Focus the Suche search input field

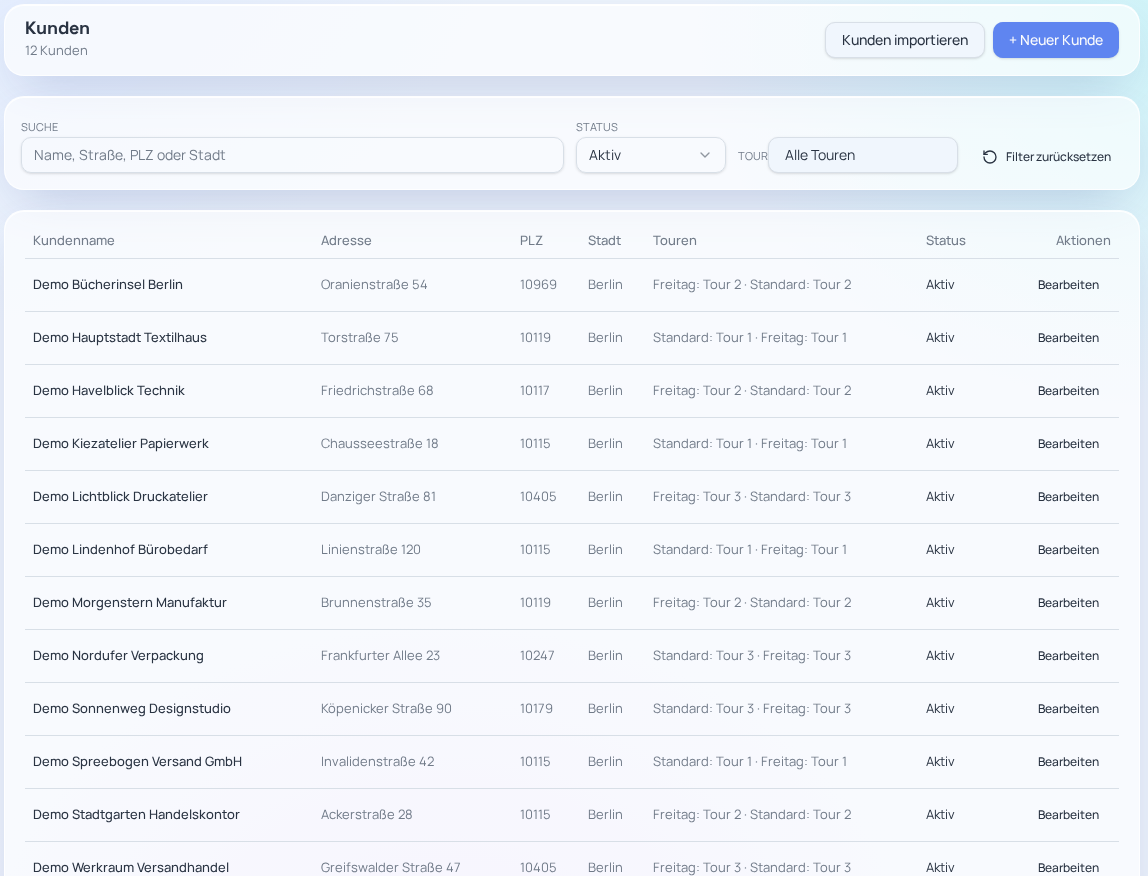pos(292,155)
